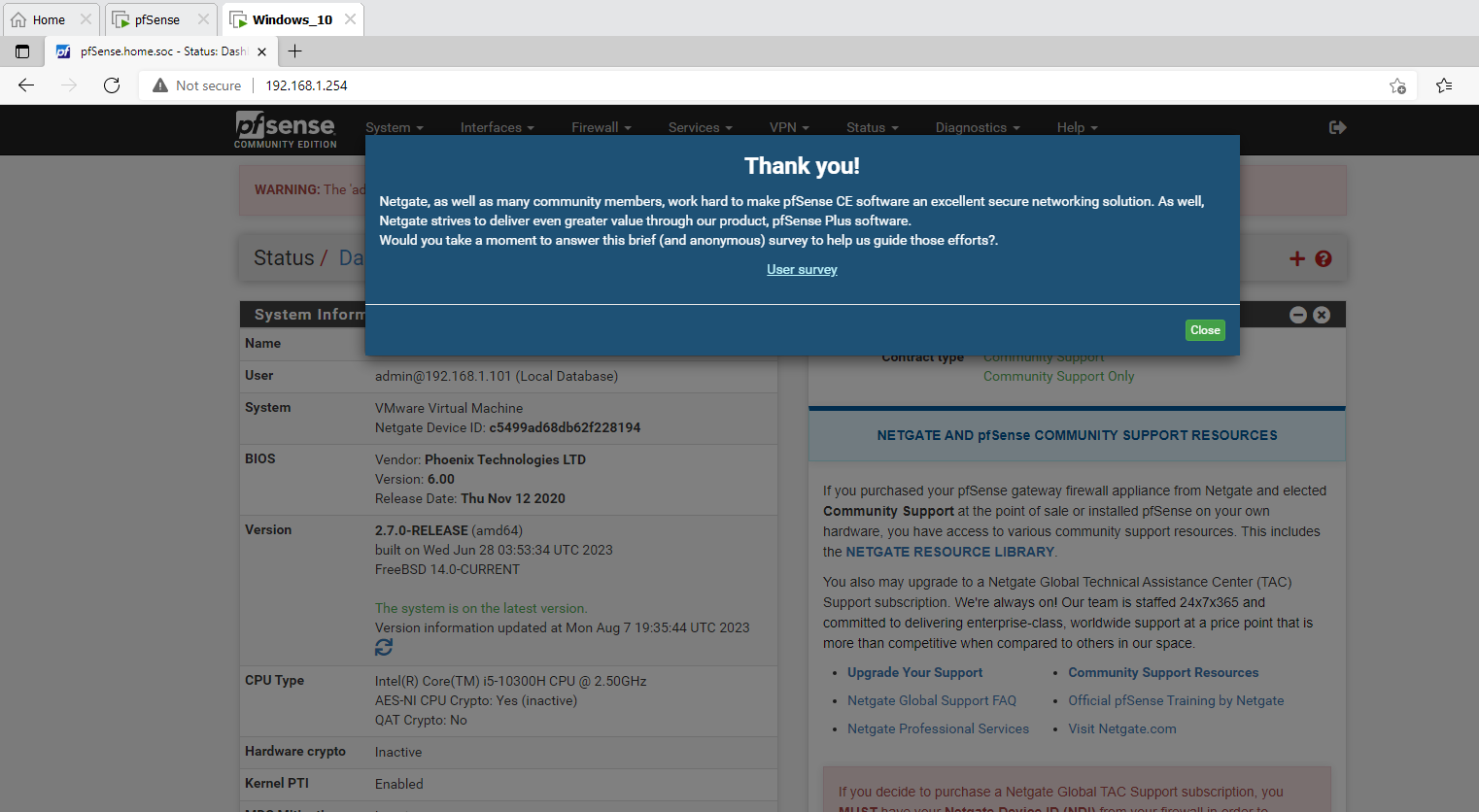Expand the Diagnostics menu

tap(978, 127)
